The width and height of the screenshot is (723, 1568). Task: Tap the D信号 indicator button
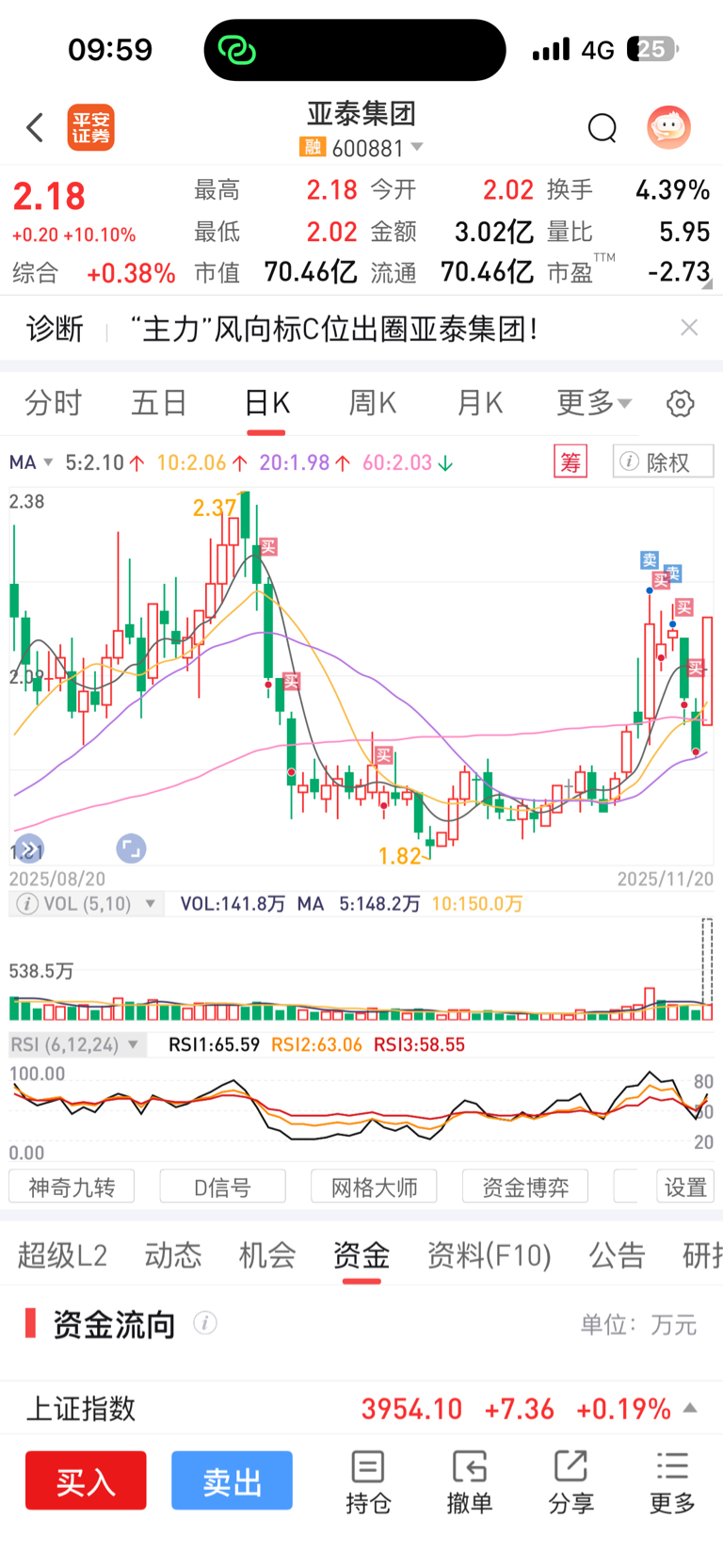[x=223, y=1187]
